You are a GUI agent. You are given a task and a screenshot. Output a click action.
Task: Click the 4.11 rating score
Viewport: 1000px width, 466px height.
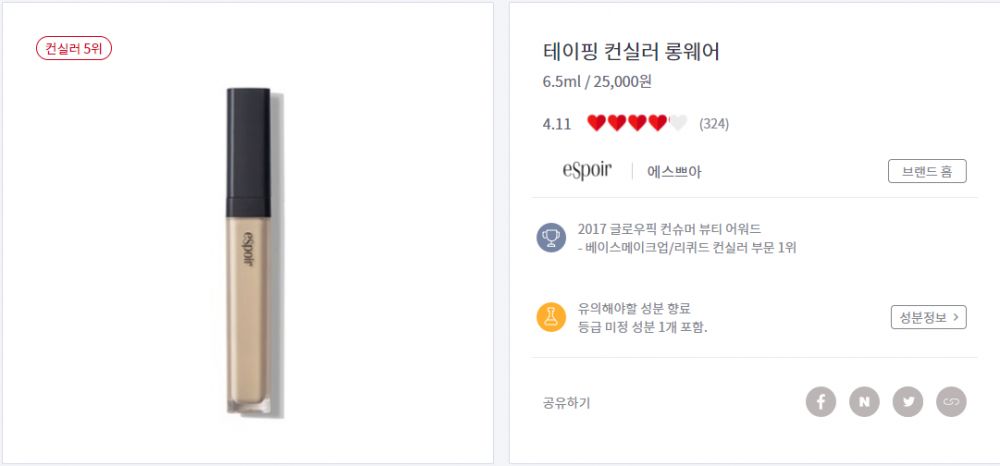click(x=557, y=124)
